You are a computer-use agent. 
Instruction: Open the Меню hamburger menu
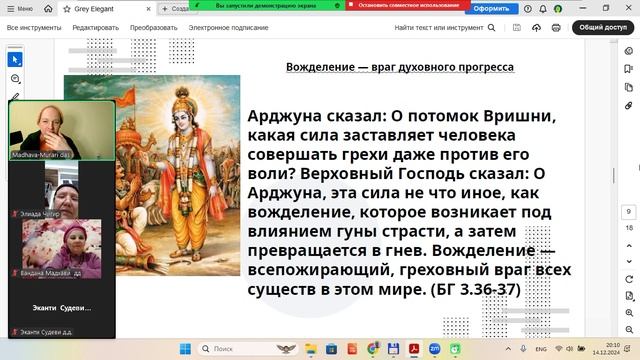[20, 9]
